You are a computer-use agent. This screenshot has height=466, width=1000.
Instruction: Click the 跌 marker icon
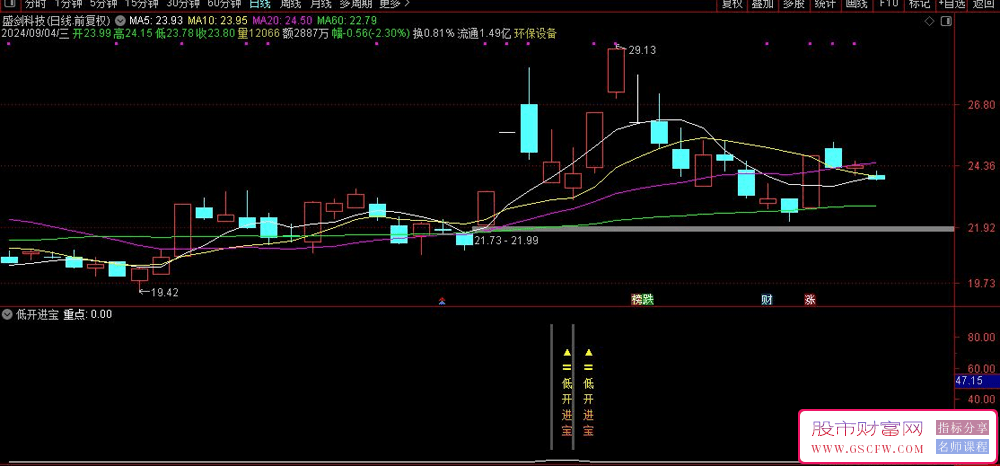(647, 299)
